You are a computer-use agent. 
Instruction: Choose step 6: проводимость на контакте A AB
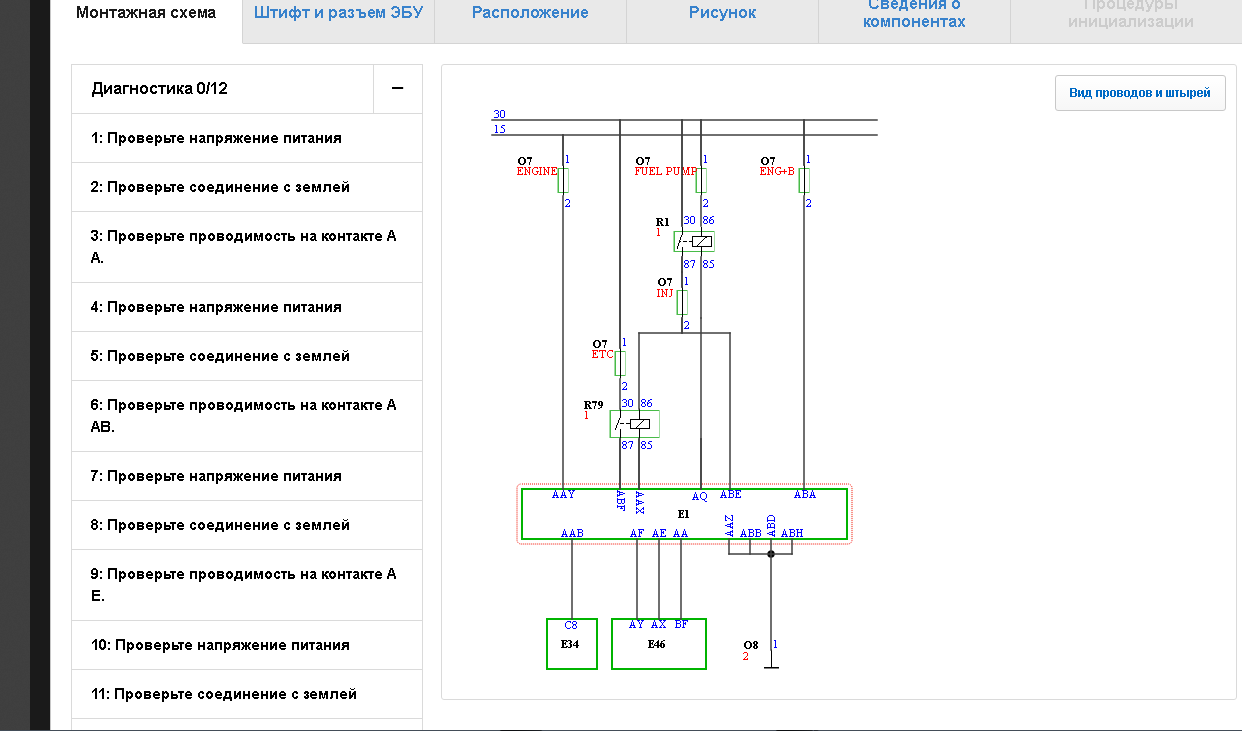pos(247,416)
